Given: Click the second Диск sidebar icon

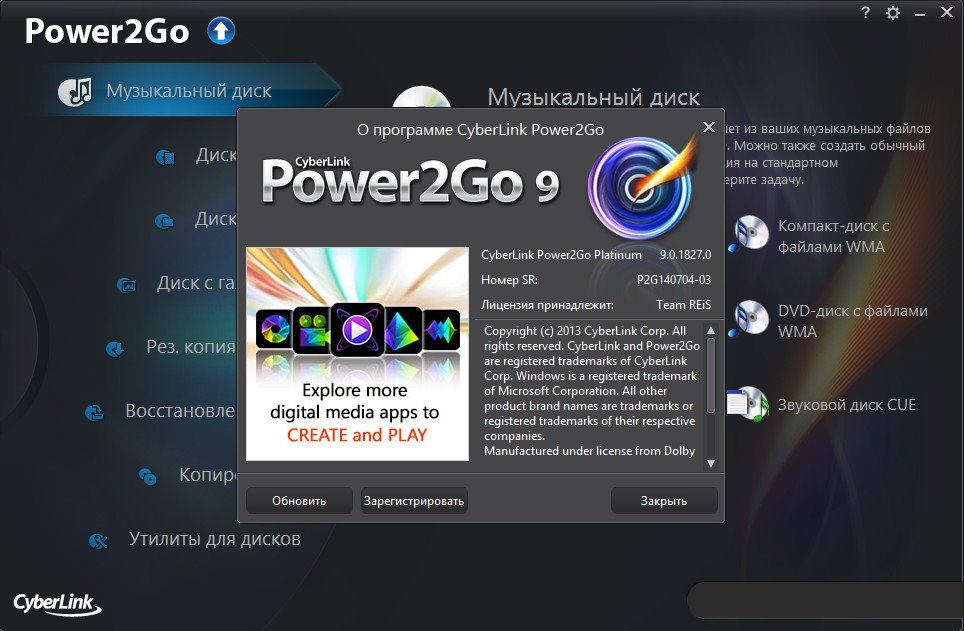Looking at the screenshot, I should [164, 221].
